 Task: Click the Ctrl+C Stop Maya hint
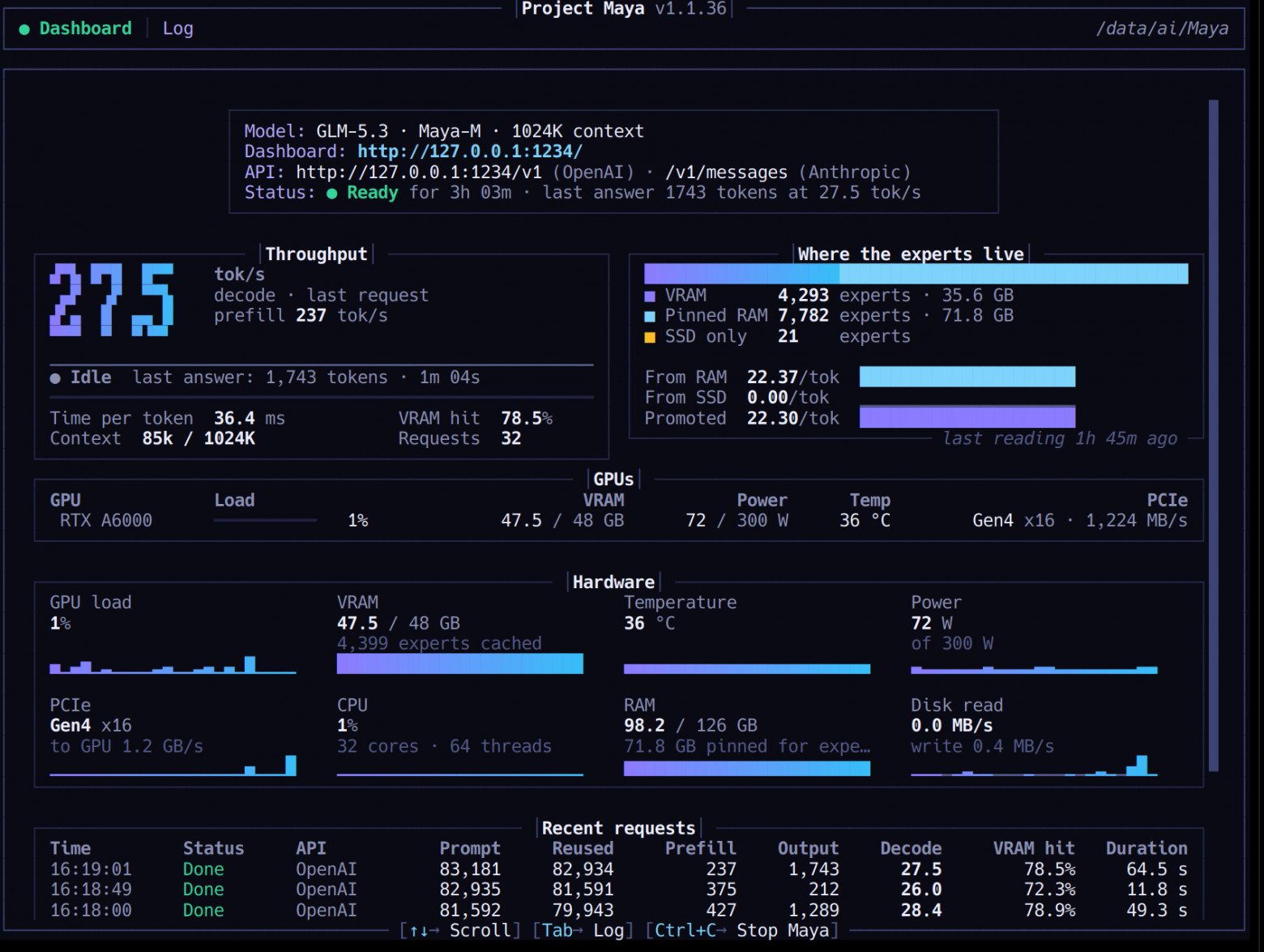(741, 931)
